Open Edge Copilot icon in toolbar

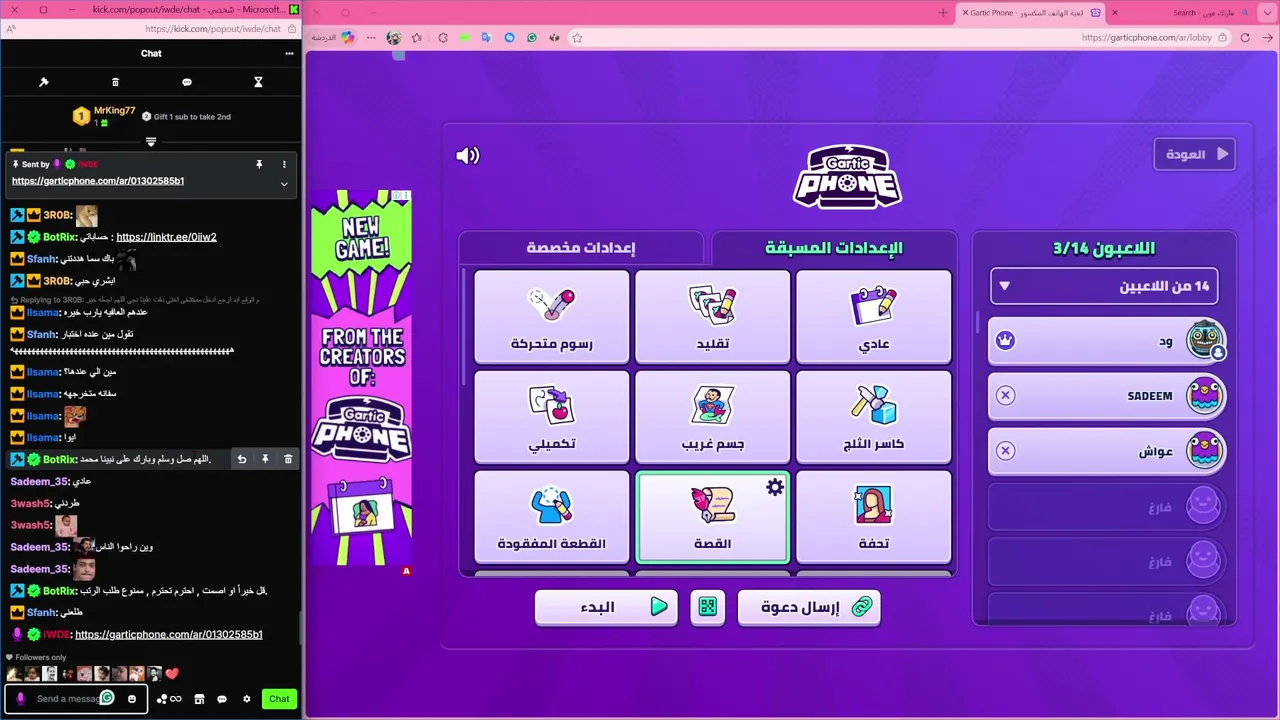pos(347,37)
